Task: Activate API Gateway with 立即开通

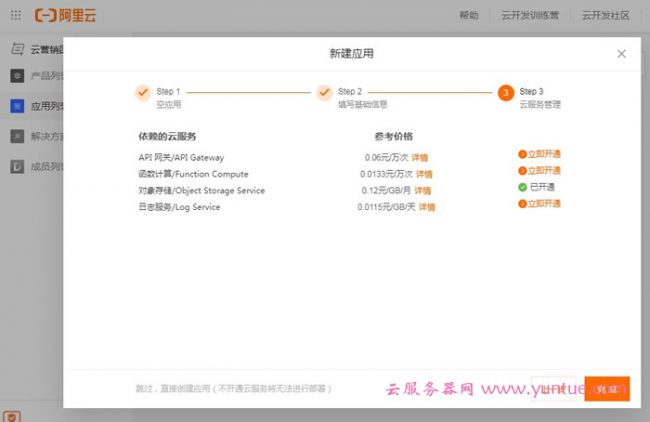Action: coord(540,154)
